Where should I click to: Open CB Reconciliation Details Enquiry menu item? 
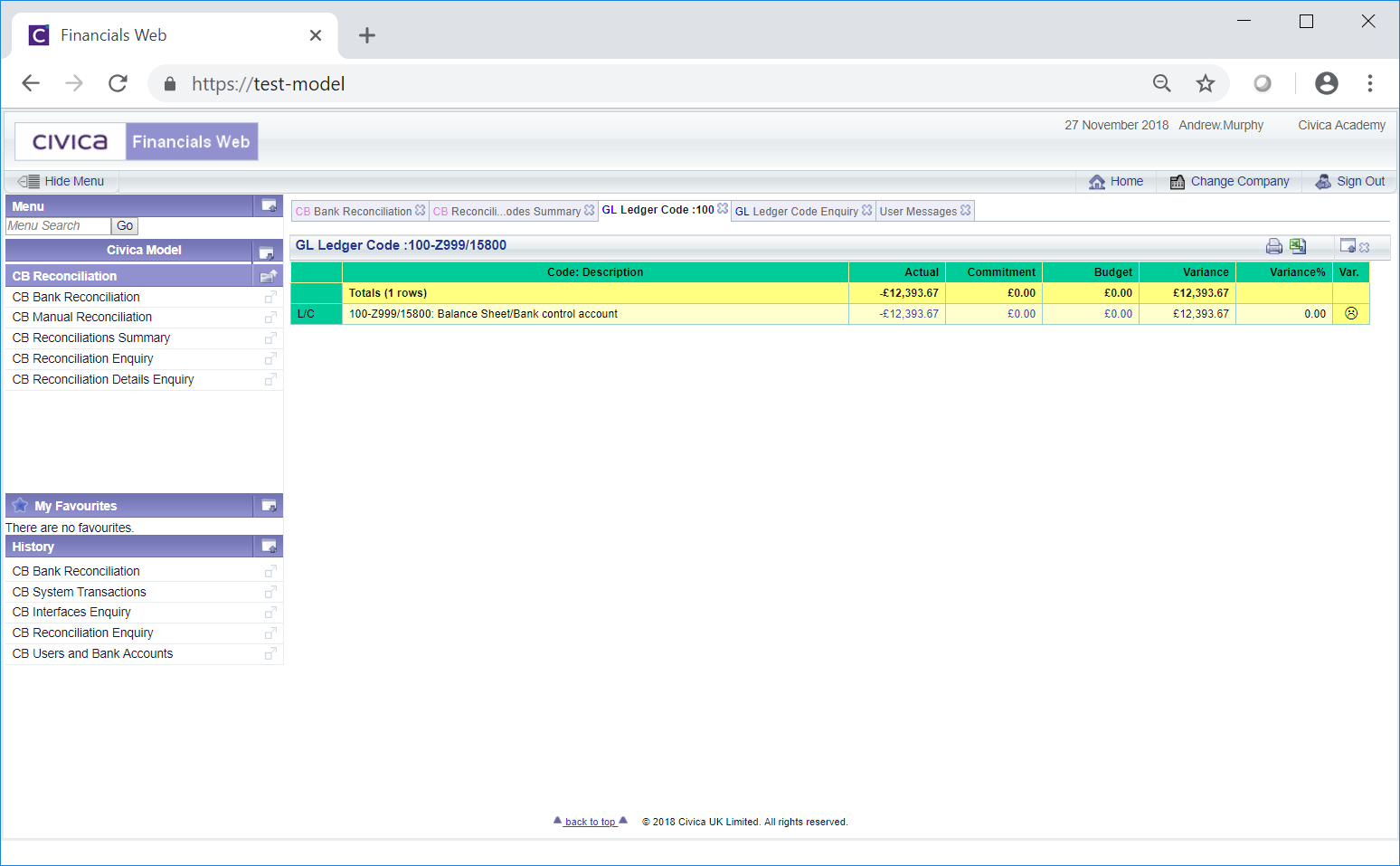click(x=103, y=379)
